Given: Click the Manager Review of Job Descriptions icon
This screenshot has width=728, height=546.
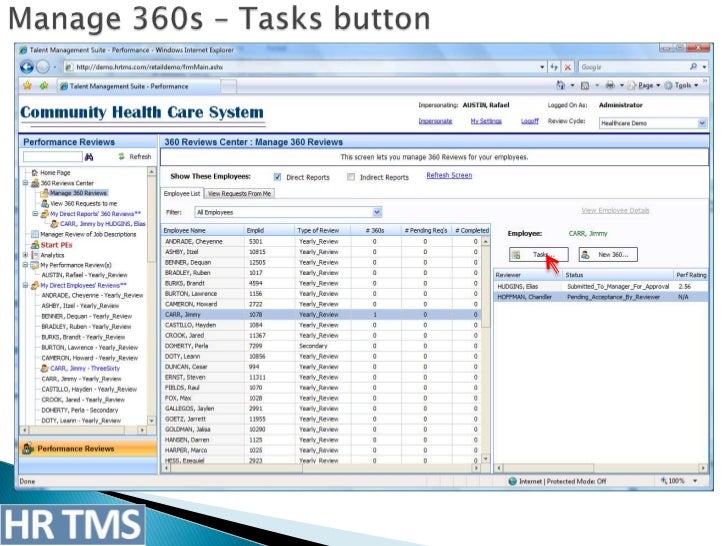Looking at the screenshot, I should tap(35, 234).
